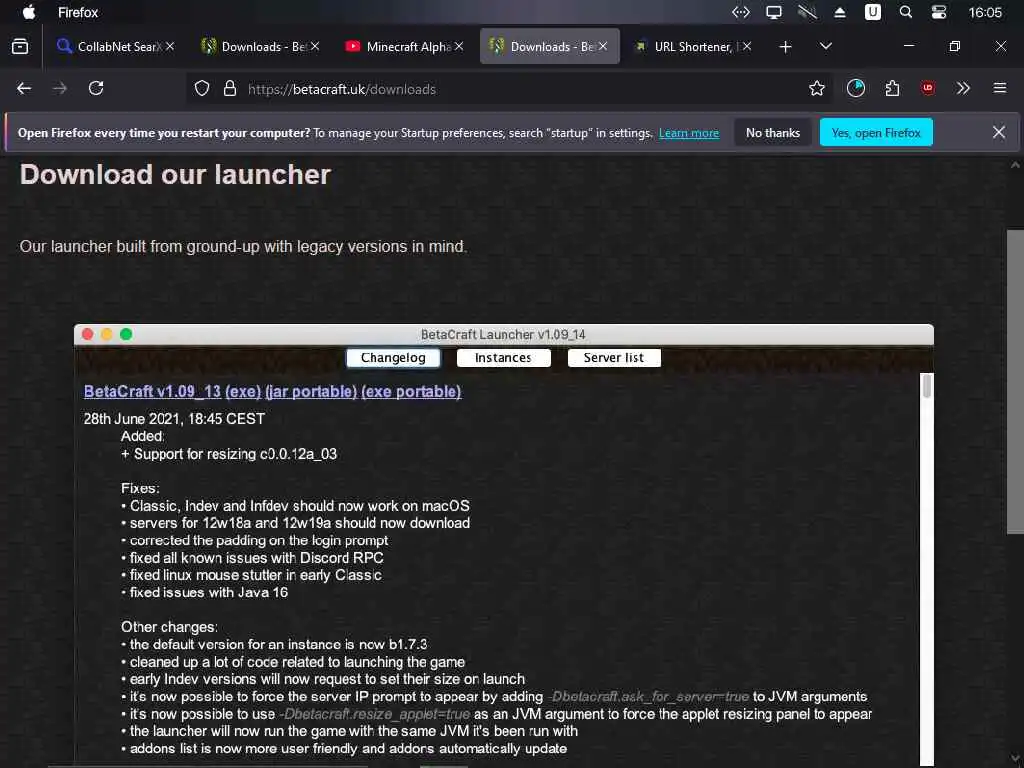Click the display mirroring menu bar icon
This screenshot has height=768, width=1024.
tap(774, 12)
